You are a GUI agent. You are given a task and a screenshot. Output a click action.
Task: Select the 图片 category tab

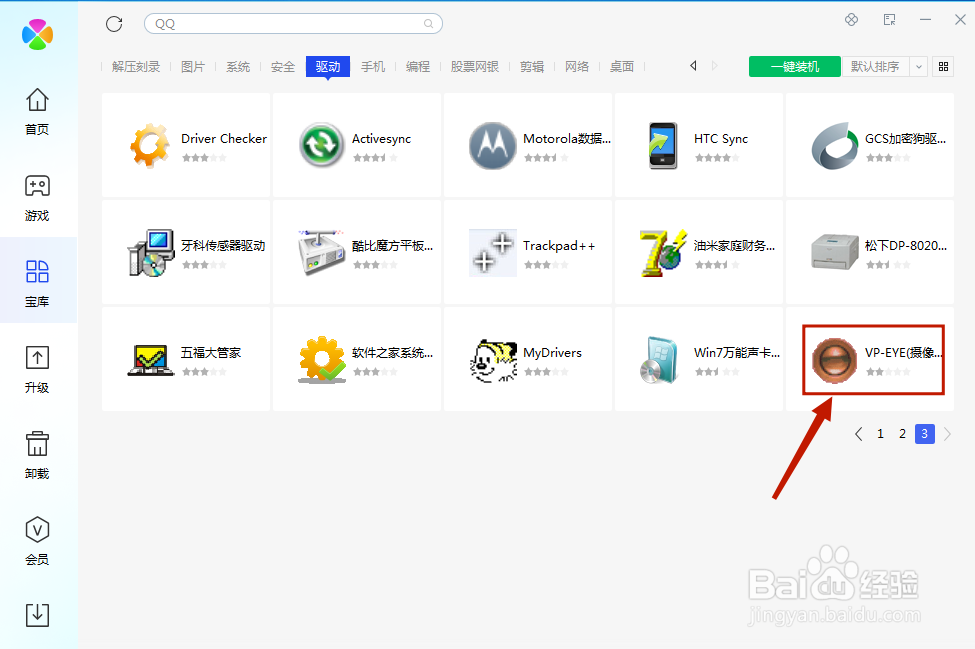click(x=193, y=67)
